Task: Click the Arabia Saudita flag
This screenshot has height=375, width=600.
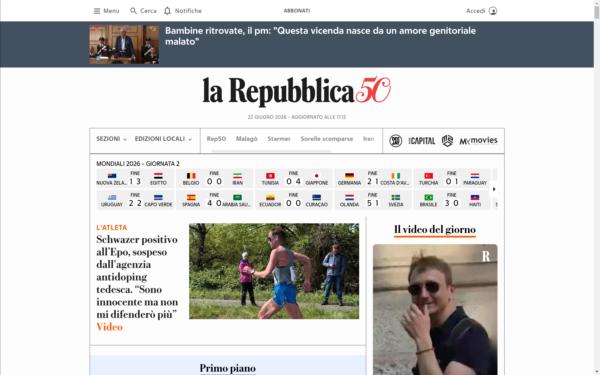Action: click(x=237, y=197)
